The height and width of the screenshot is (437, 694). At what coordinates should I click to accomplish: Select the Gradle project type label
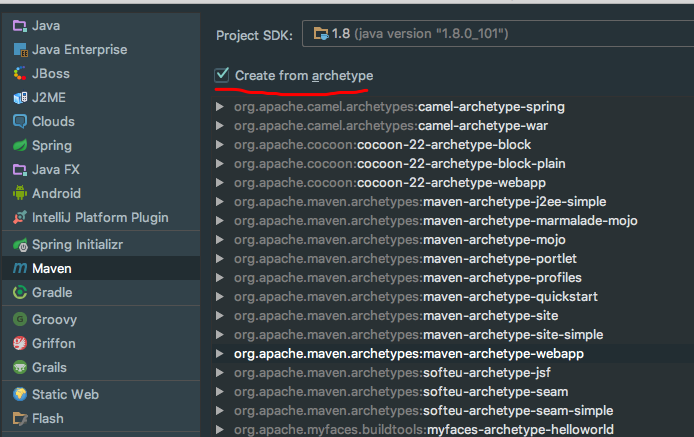[52, 293]
